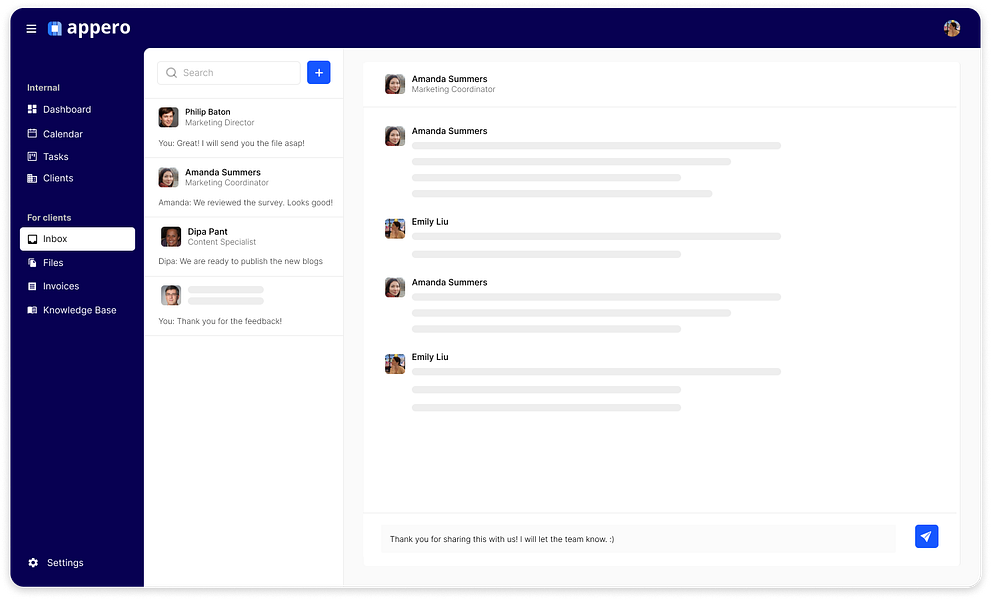Click the Settings gear icon
991x600 pixels.
[31, 562]
